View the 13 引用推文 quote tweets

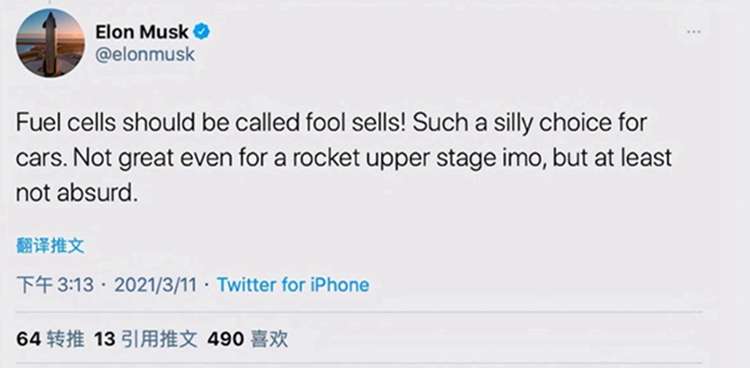145,339
